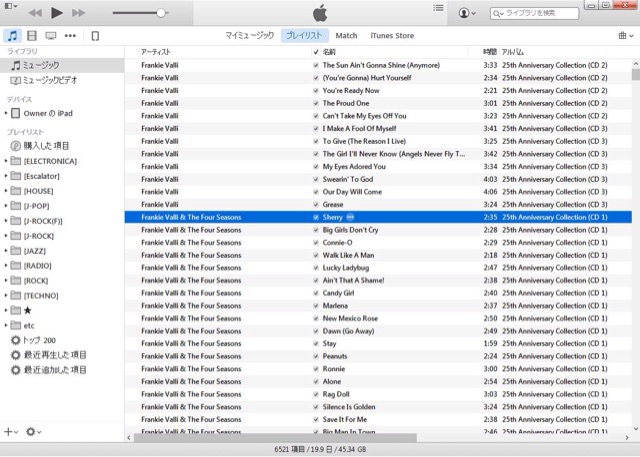Screen dimensions: 640x457
Task: Skip forward to next track
Action: point(78,13)
